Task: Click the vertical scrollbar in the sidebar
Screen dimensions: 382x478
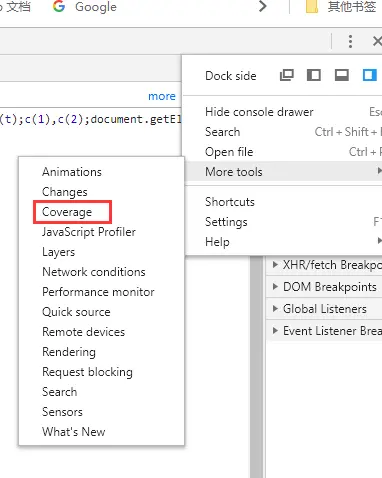Action: click(x=257, y=367)
